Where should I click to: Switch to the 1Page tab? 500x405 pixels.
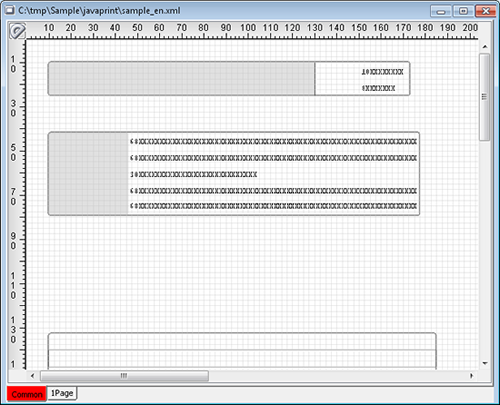pos(62,393)
